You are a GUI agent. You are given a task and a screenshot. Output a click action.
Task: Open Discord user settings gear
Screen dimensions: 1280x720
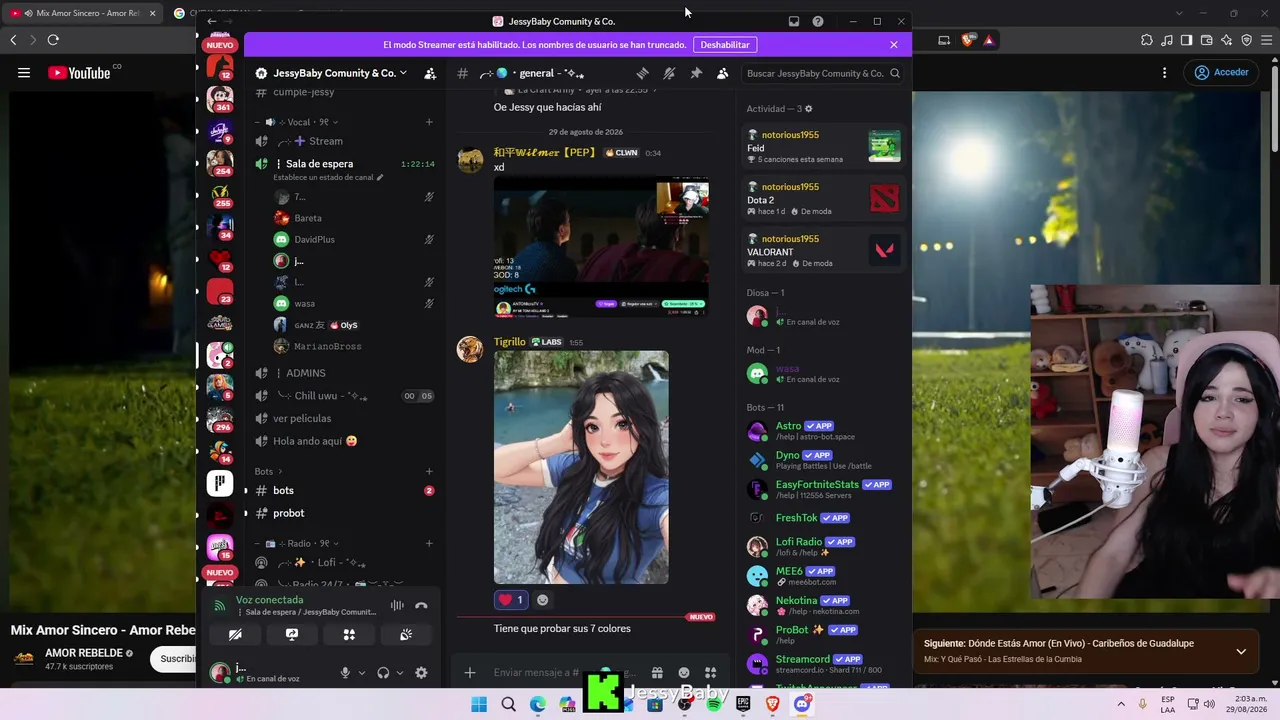[x=421, y=673]
